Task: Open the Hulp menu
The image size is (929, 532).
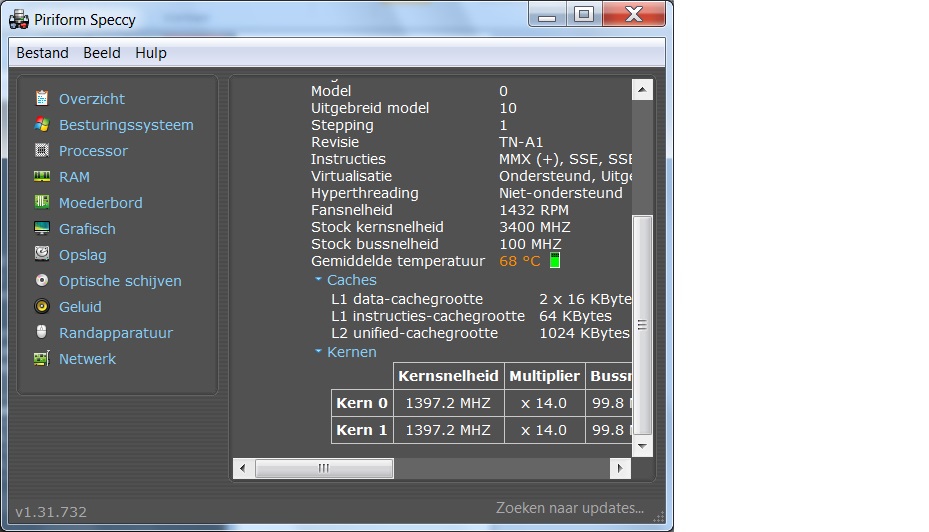Action: pos(151,53)
